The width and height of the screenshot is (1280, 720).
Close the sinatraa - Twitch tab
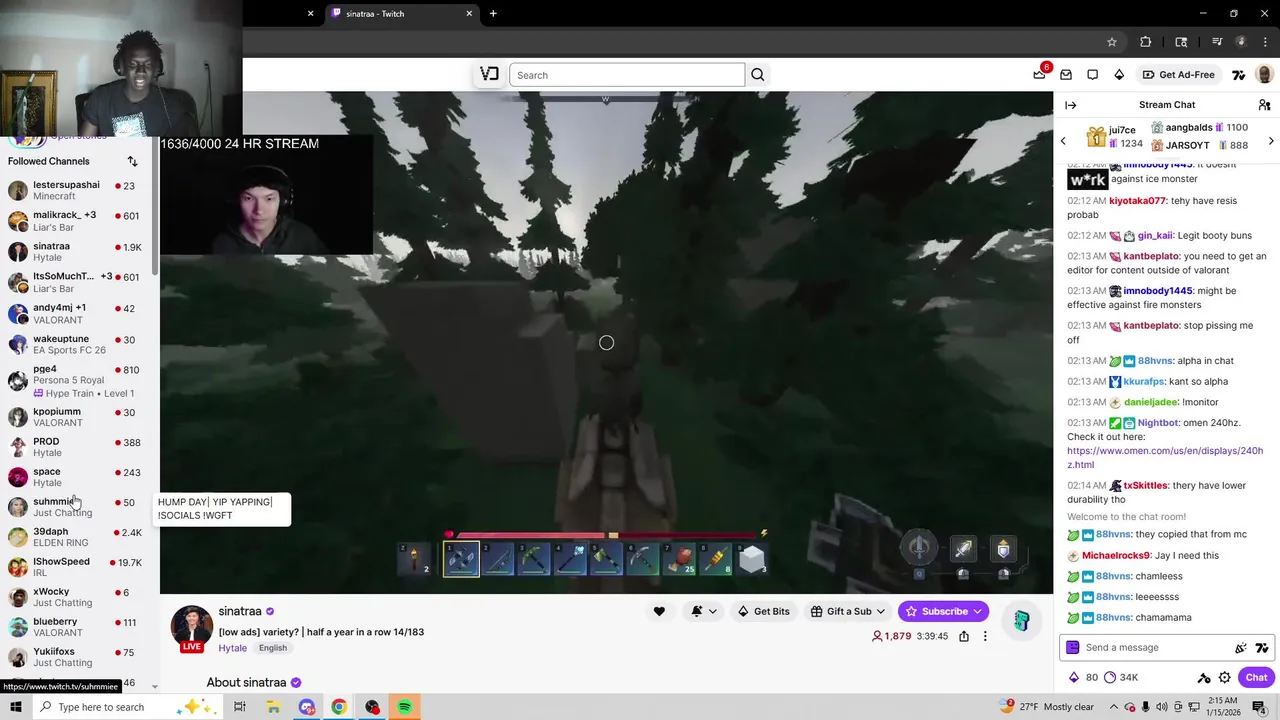pos(469,13)
